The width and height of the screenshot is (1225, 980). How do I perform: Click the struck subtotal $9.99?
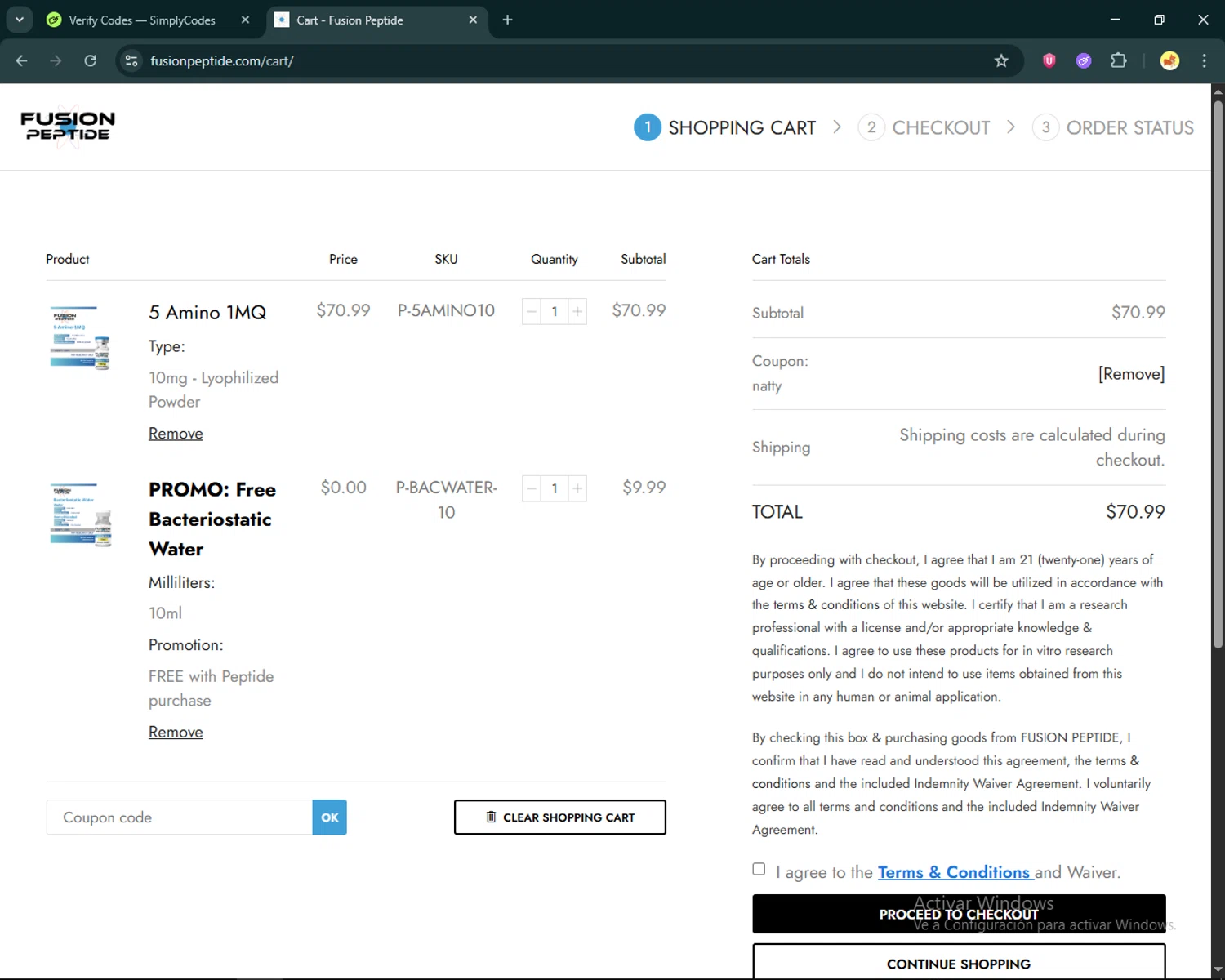point(644,488)
